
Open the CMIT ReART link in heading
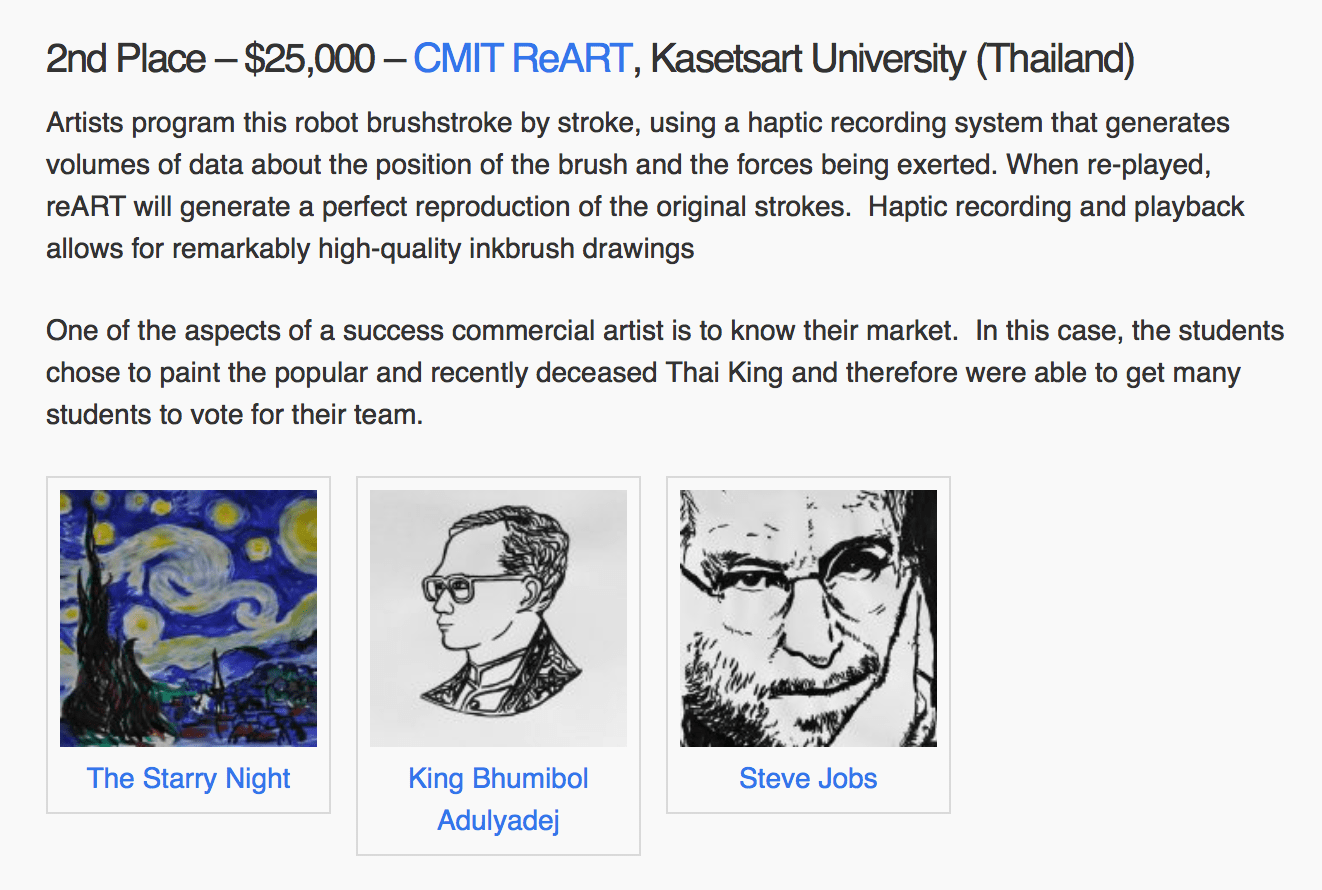[x=520, y=60]
